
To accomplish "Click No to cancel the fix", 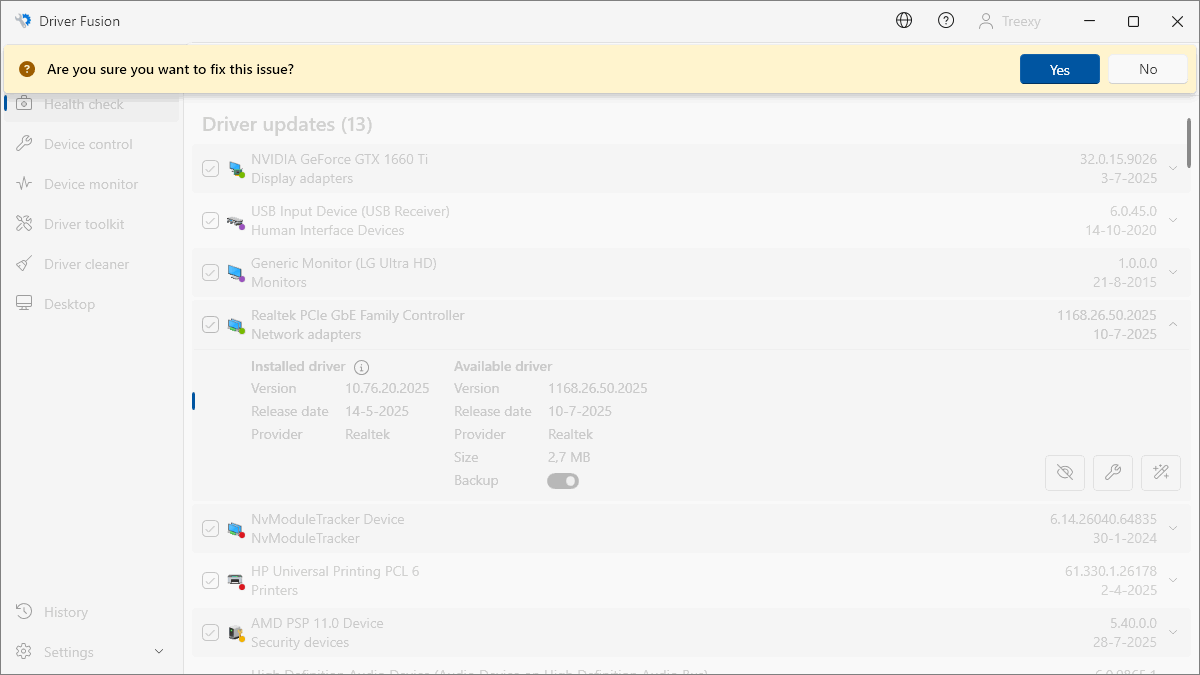I will [1148, 70].
